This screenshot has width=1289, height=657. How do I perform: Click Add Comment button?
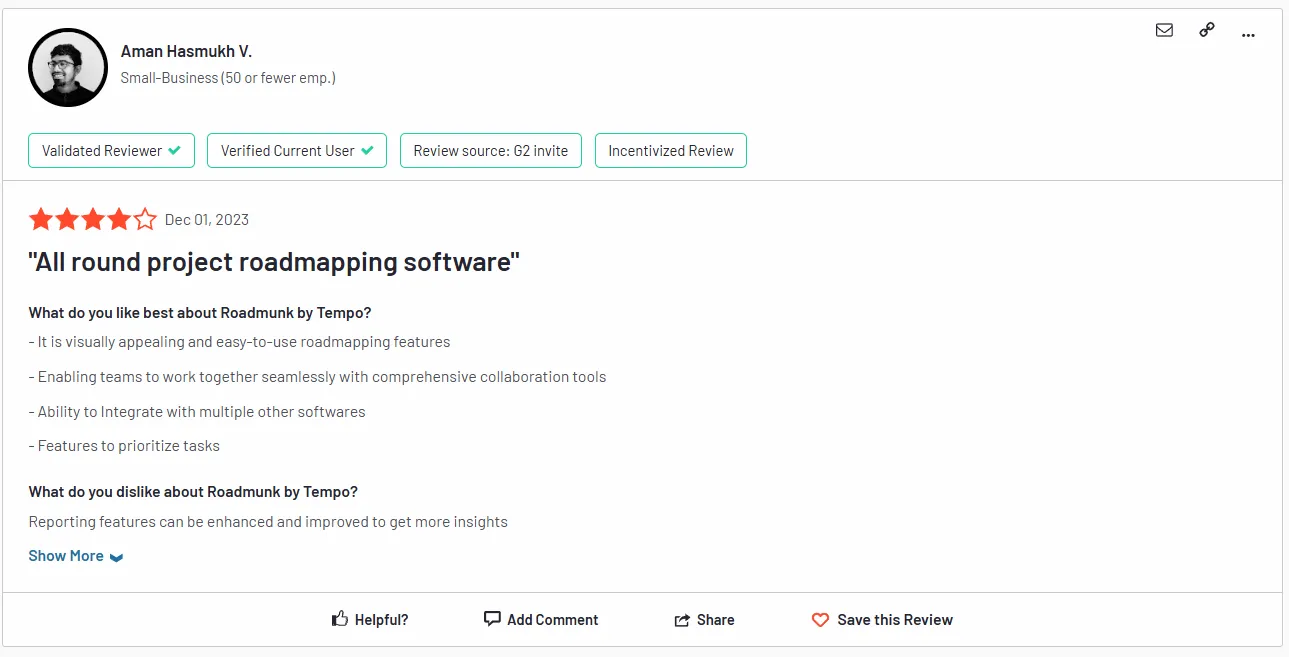coord(541,620)
